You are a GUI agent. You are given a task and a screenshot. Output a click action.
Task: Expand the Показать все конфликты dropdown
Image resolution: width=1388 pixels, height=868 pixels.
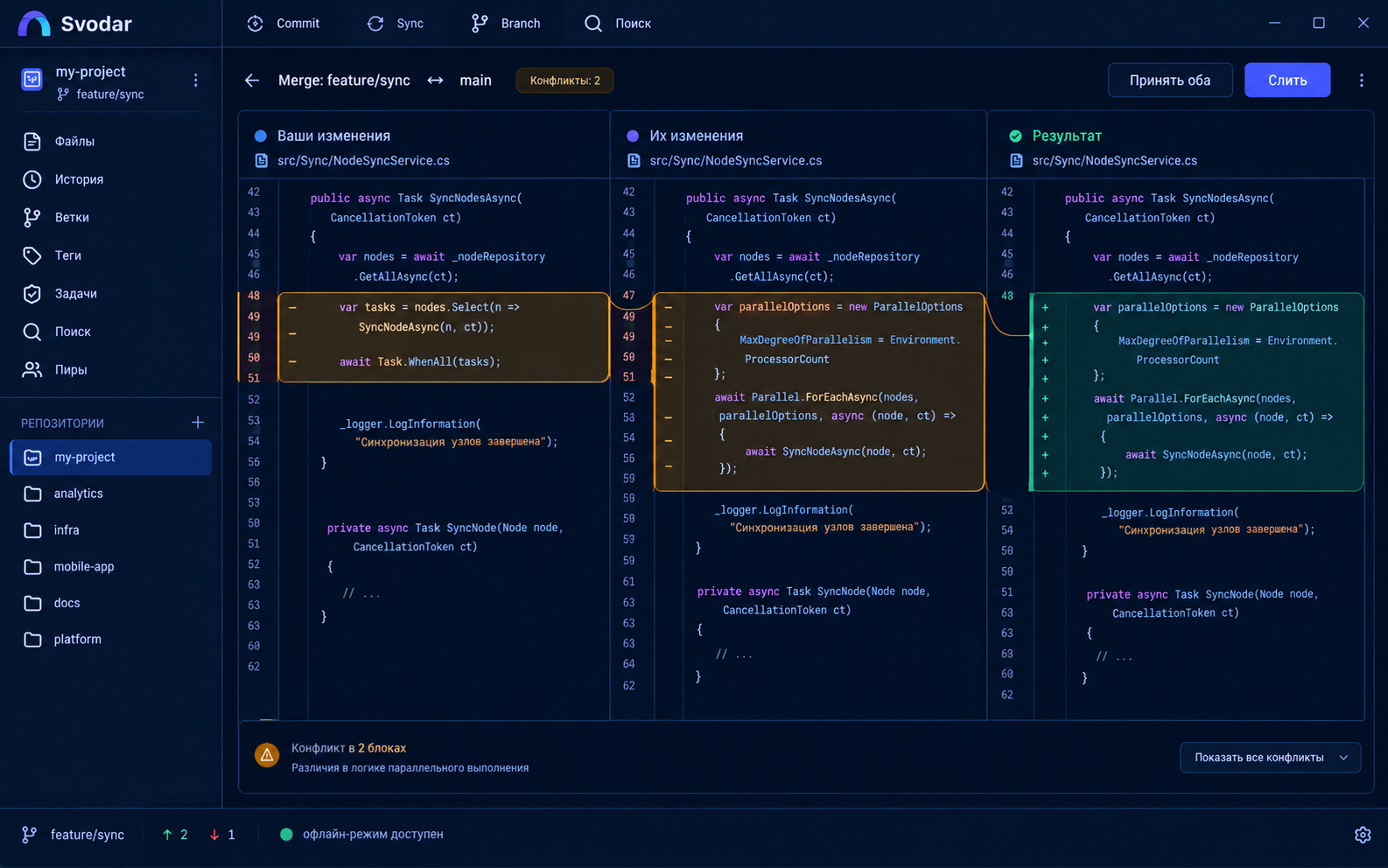[1271, 758]
